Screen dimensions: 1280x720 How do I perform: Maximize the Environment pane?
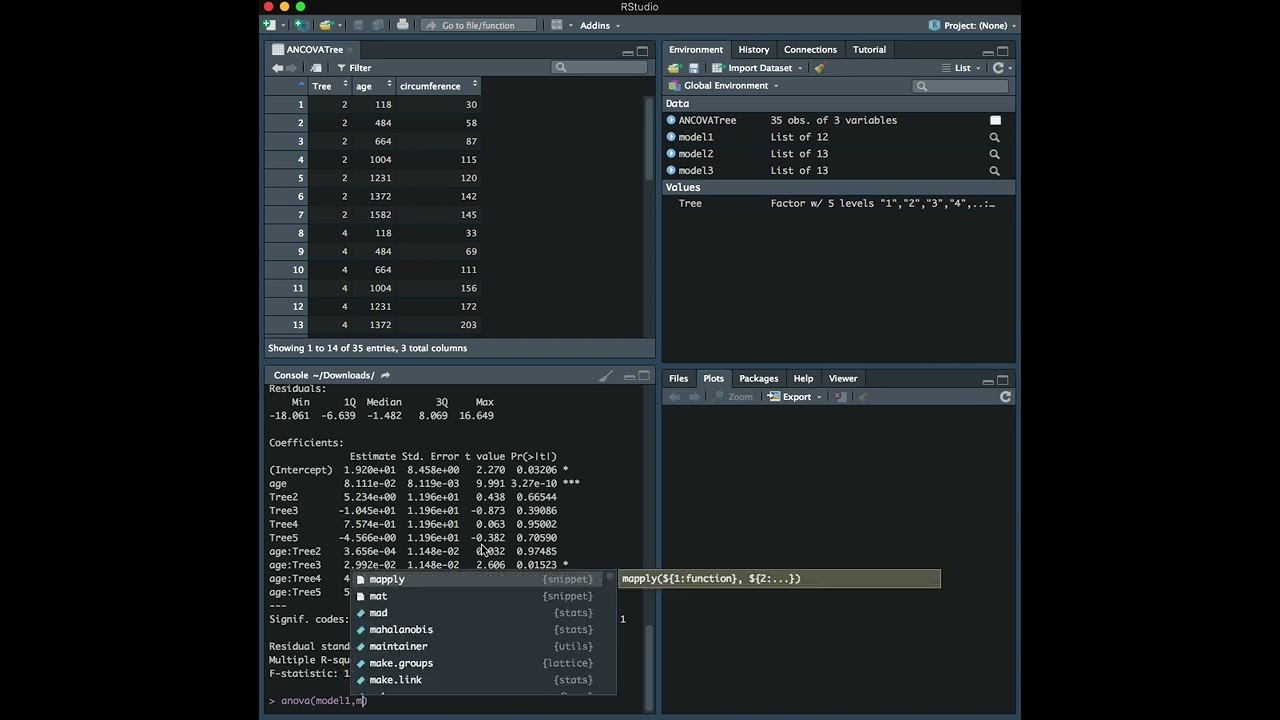[x=1002, y=51]
